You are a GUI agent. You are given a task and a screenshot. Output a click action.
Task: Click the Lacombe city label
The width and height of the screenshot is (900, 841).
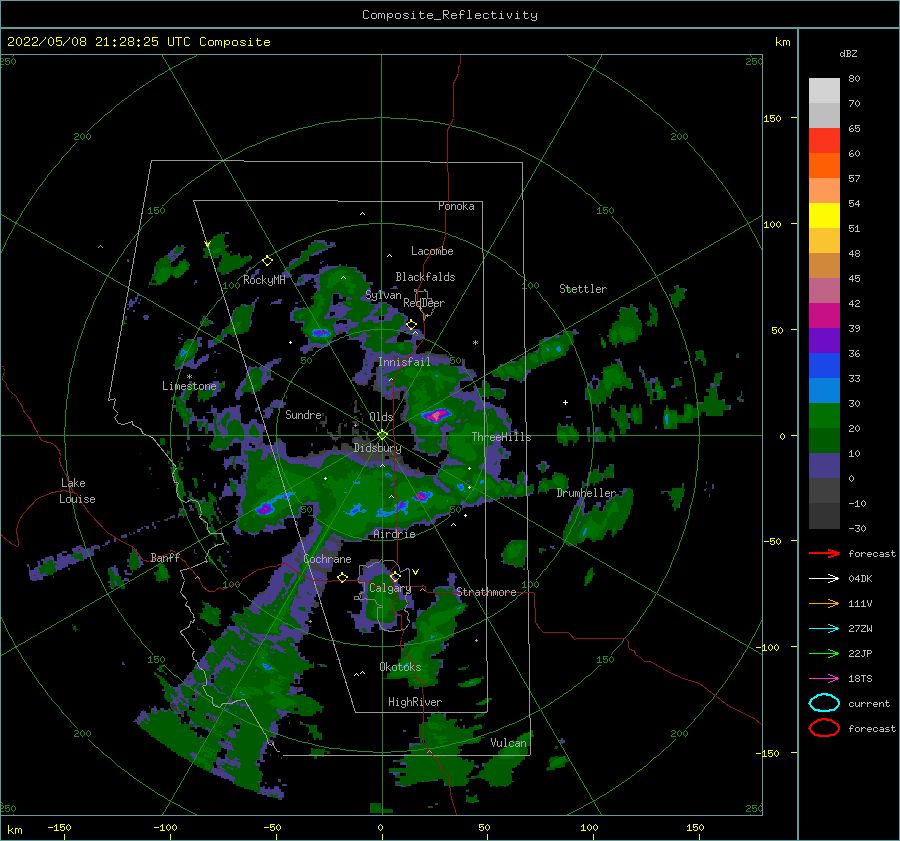tap(432, 251)
